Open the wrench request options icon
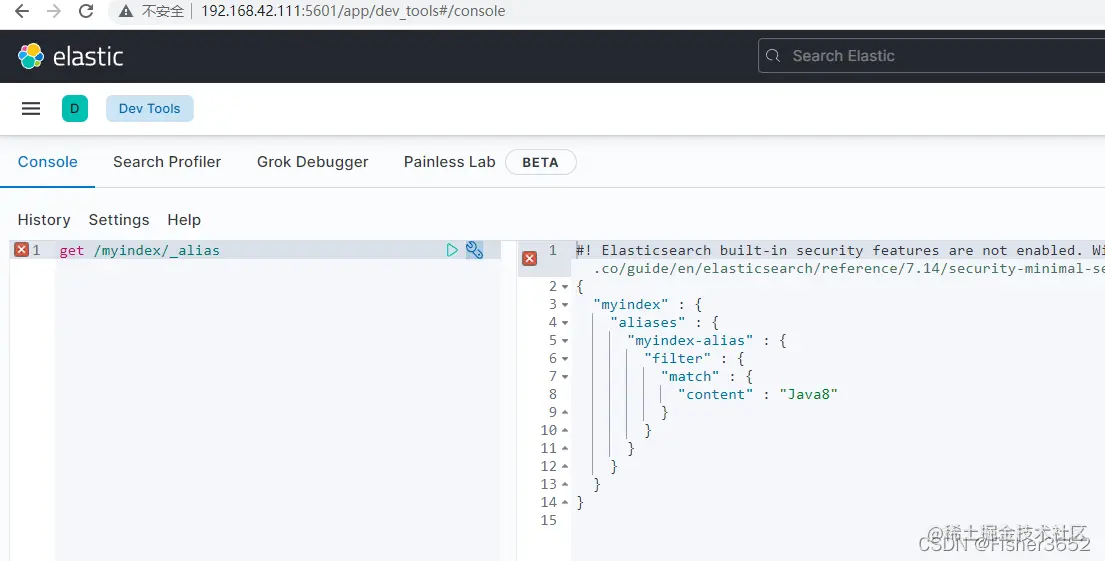The image size is (1105, 561). (474, 250)
